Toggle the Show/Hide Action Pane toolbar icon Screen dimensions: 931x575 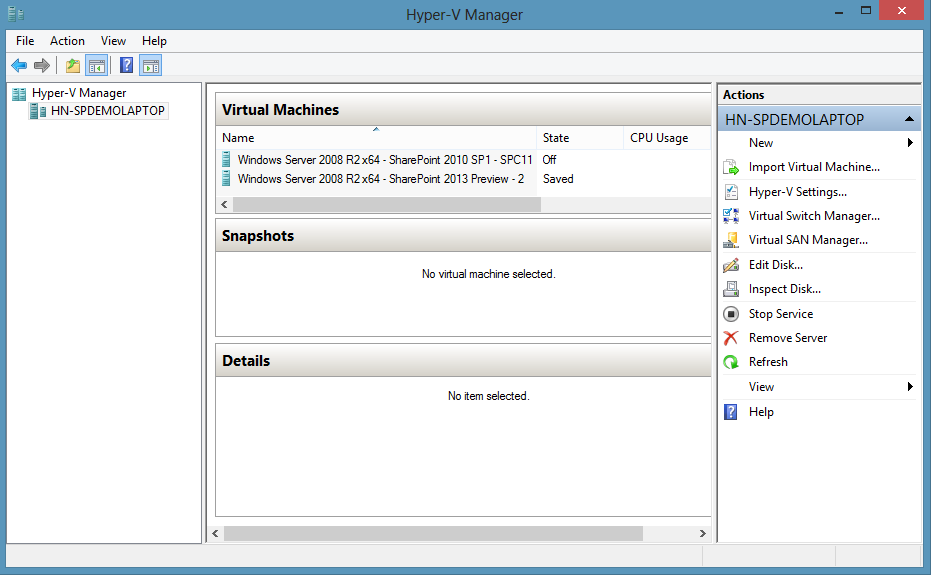151,65
